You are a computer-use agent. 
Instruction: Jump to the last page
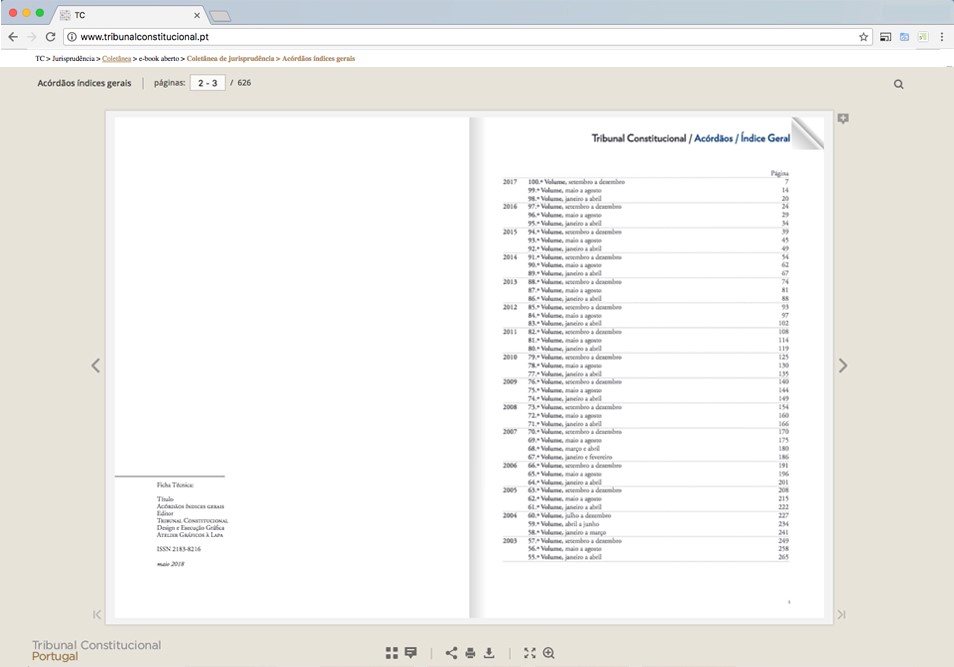pos(841,615)
